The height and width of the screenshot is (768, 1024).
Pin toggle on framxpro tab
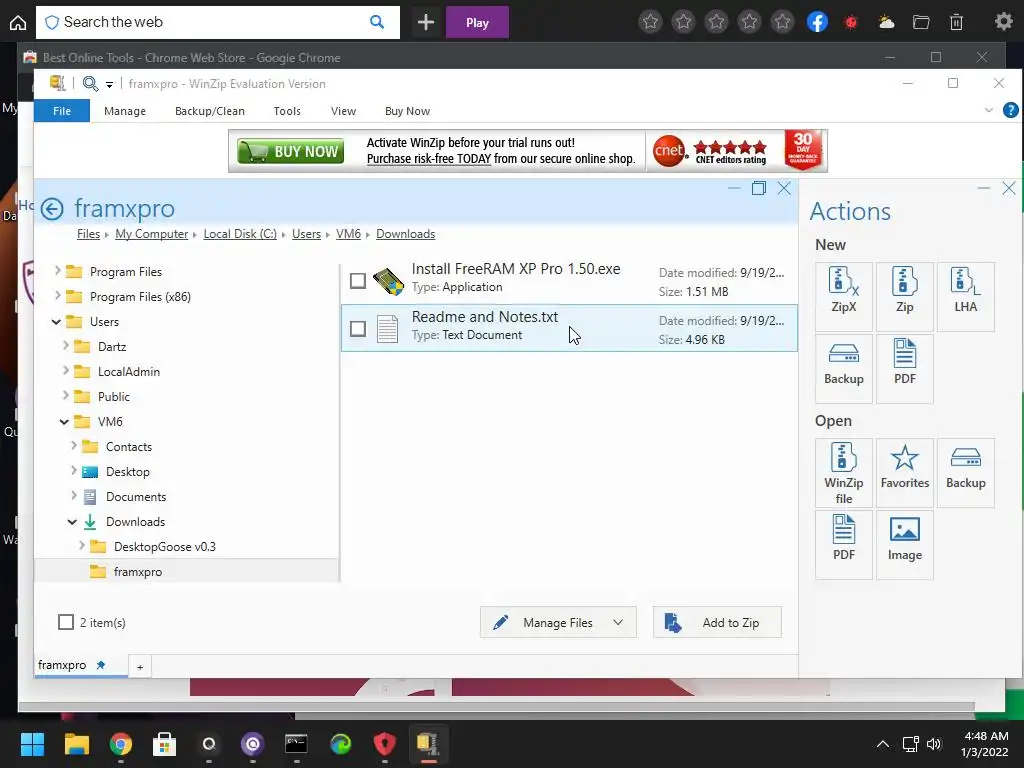[x=101, y=665]
